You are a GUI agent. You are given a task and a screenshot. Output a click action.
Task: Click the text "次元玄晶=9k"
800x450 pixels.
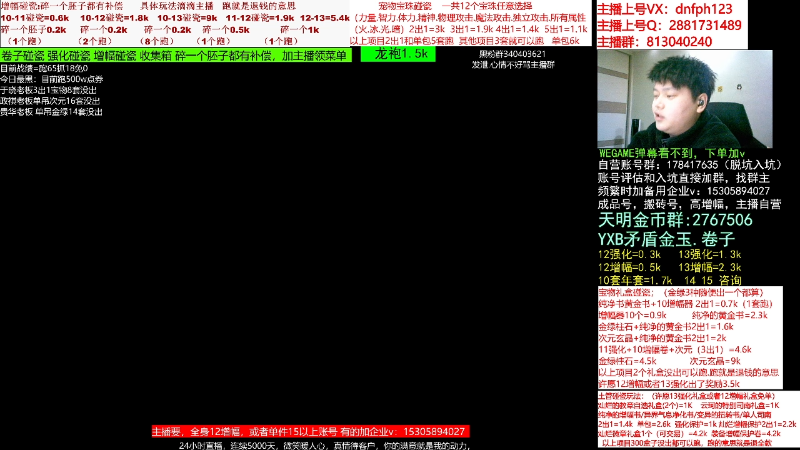tap(715, 361)
